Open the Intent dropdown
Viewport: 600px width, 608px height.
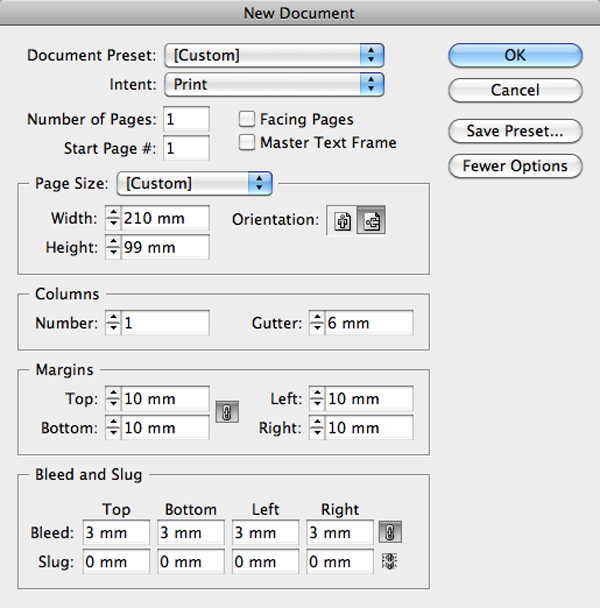(274, 84)
